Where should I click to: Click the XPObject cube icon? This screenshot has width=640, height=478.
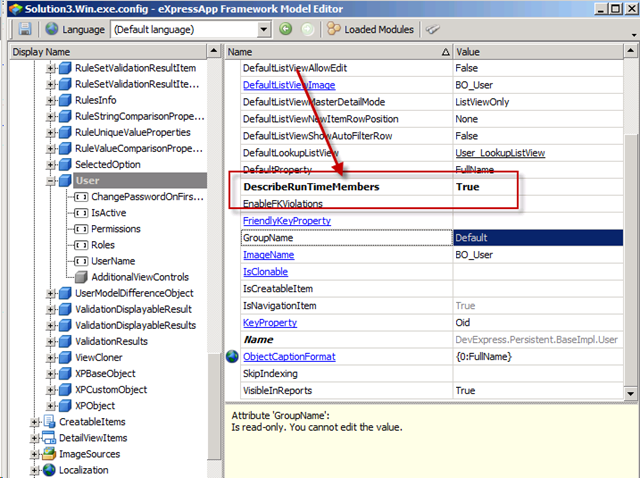(x=65, y=406)
